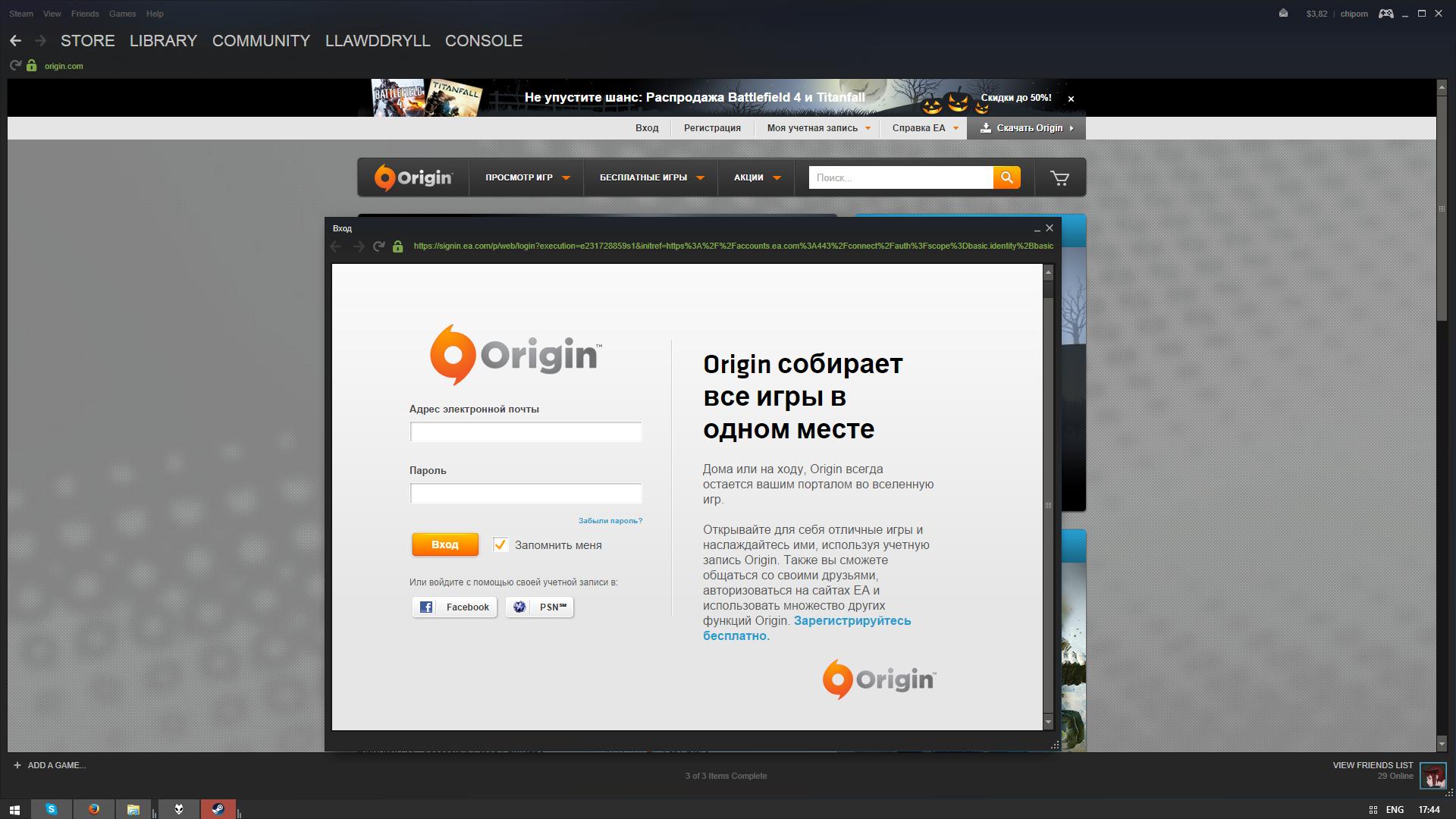
Task: Sign in using the Facebook button
Action: pos(454,607)
